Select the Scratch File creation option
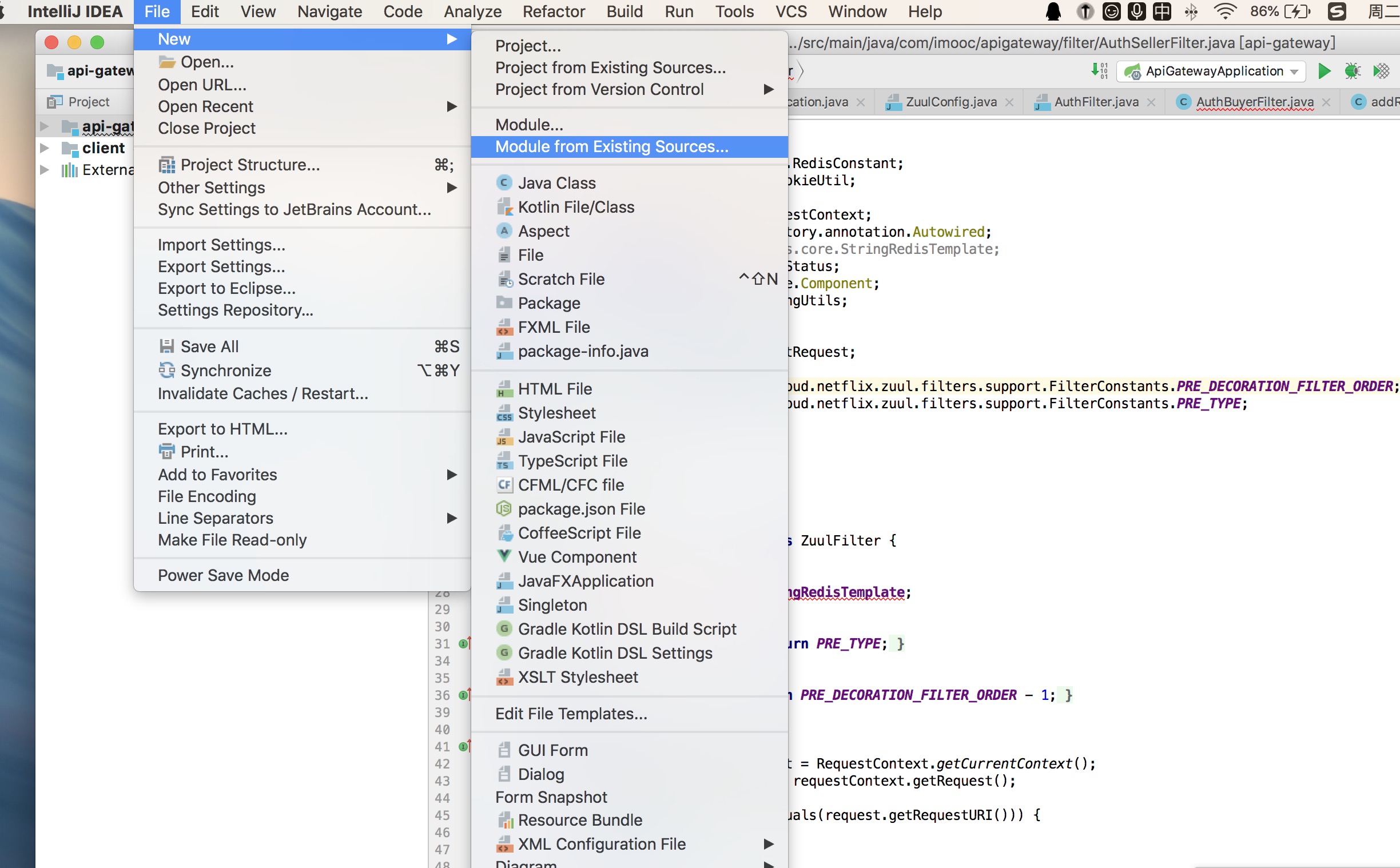 click(x=560, y=279)
